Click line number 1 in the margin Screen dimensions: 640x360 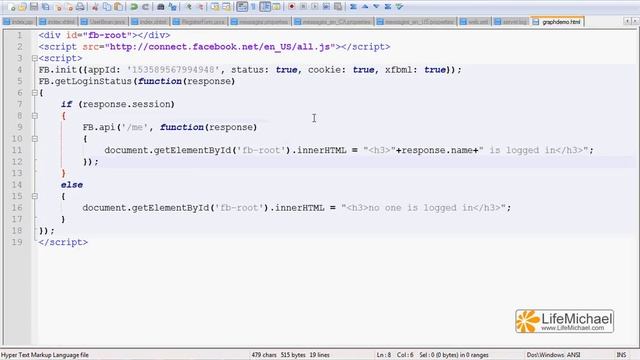(x=19, y=36)
